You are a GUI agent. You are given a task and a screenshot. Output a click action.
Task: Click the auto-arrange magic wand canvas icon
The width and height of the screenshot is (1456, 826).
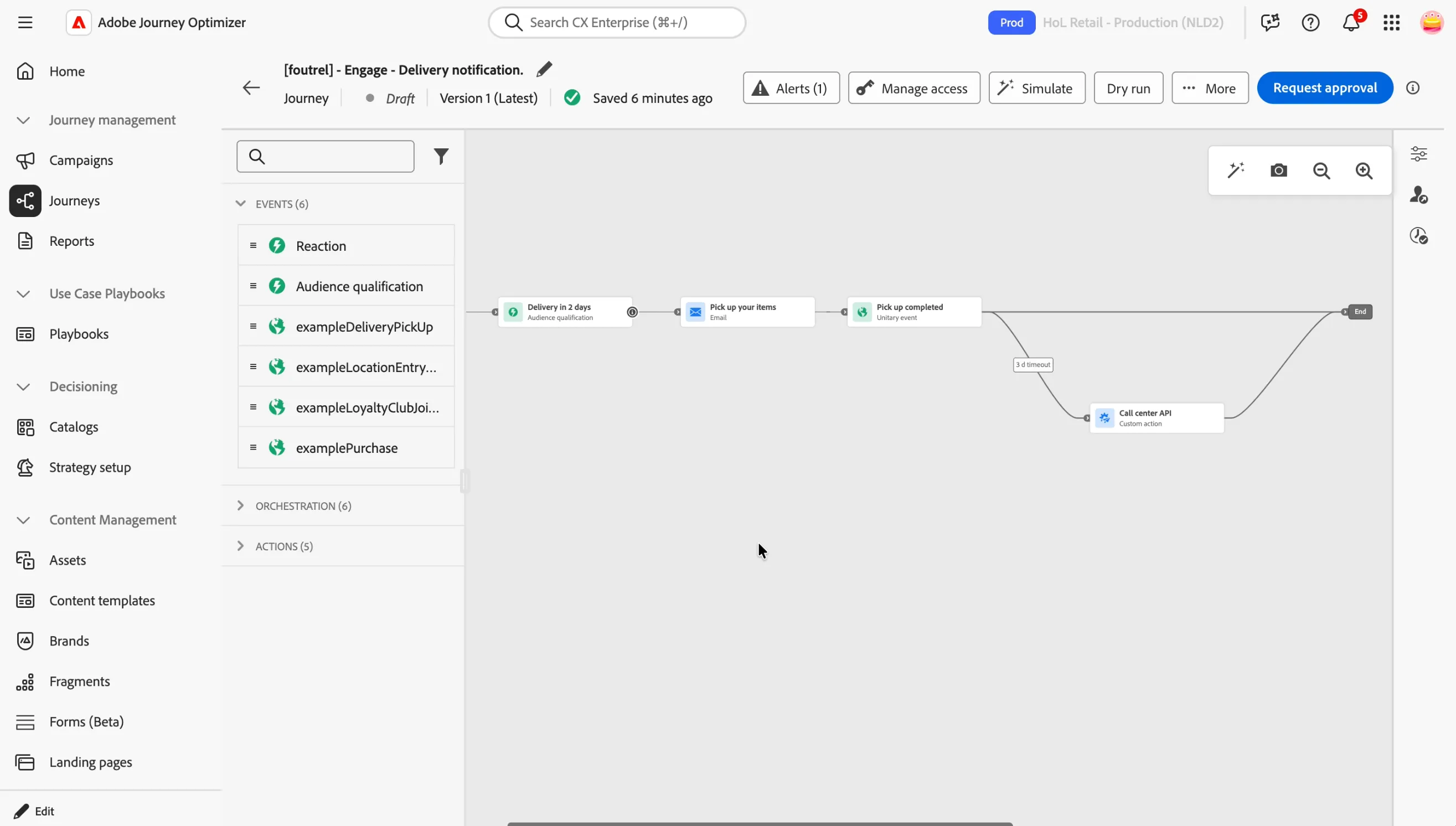click(x=1236, y=171)
